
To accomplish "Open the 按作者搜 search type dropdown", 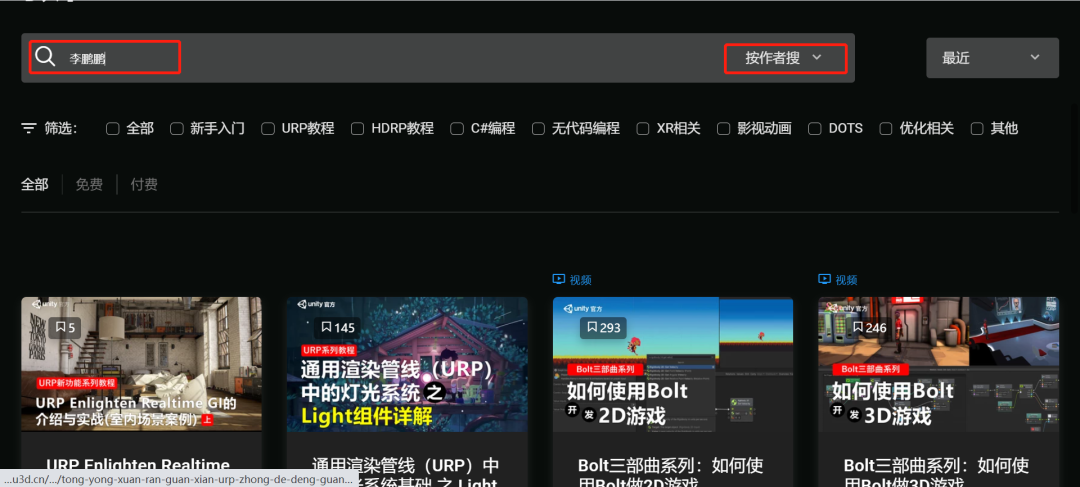I will (785, 58).
